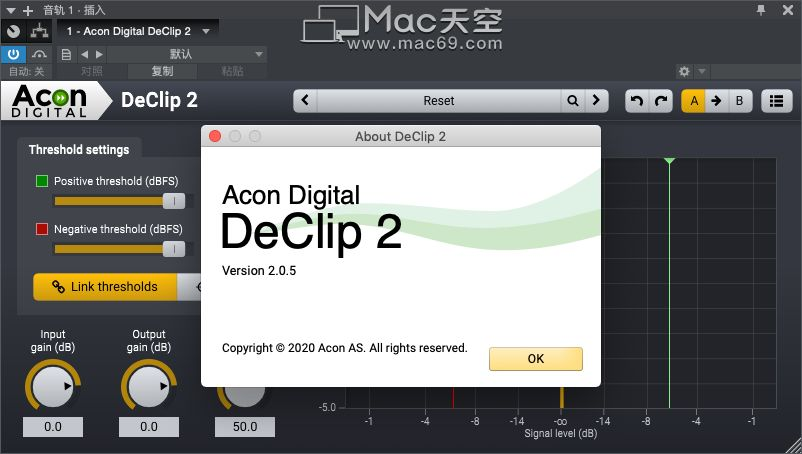The image size is (802, 454).
Task: Open the gear settings icon
Action: pyautogui.click(x=684, y=71)
